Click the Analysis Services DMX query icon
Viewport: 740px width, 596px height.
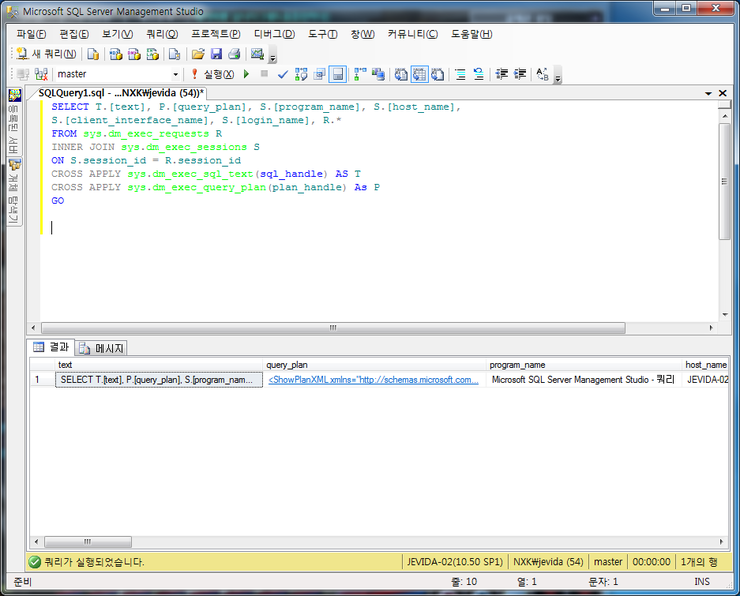pyautogui.click(x=134, y=54)
